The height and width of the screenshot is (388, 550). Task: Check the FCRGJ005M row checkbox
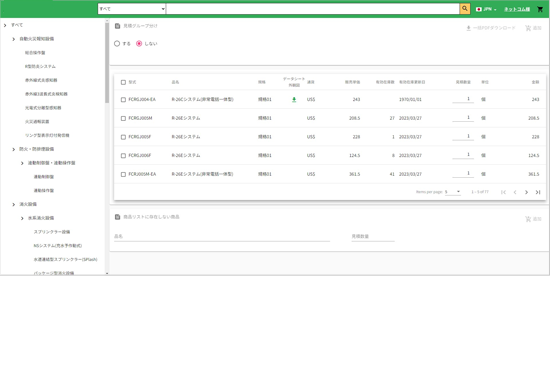pos(123,118)
